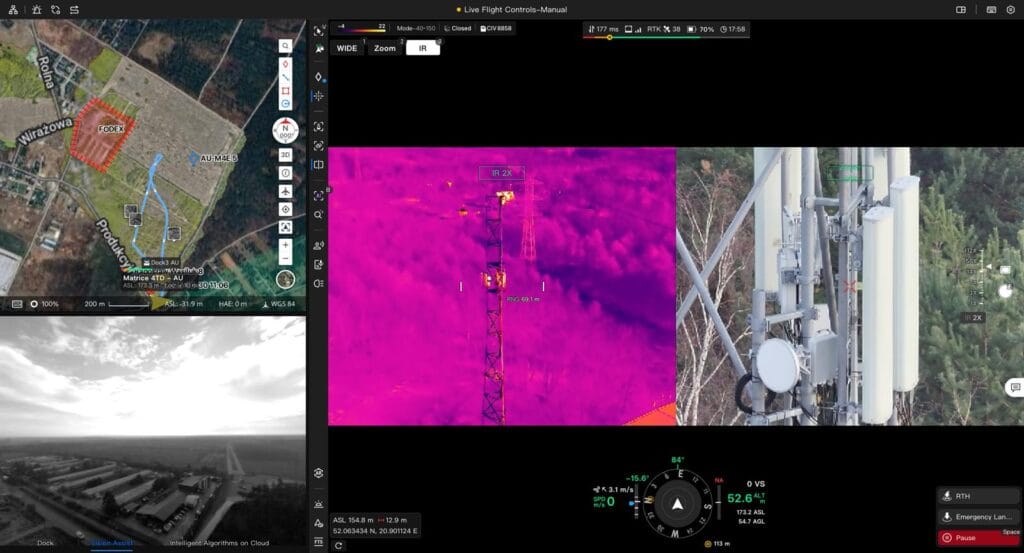Click the chat message icon at right edge
Image resolution: width=1024 pixels, height=553 pixels.
(x=1016, y=388)
